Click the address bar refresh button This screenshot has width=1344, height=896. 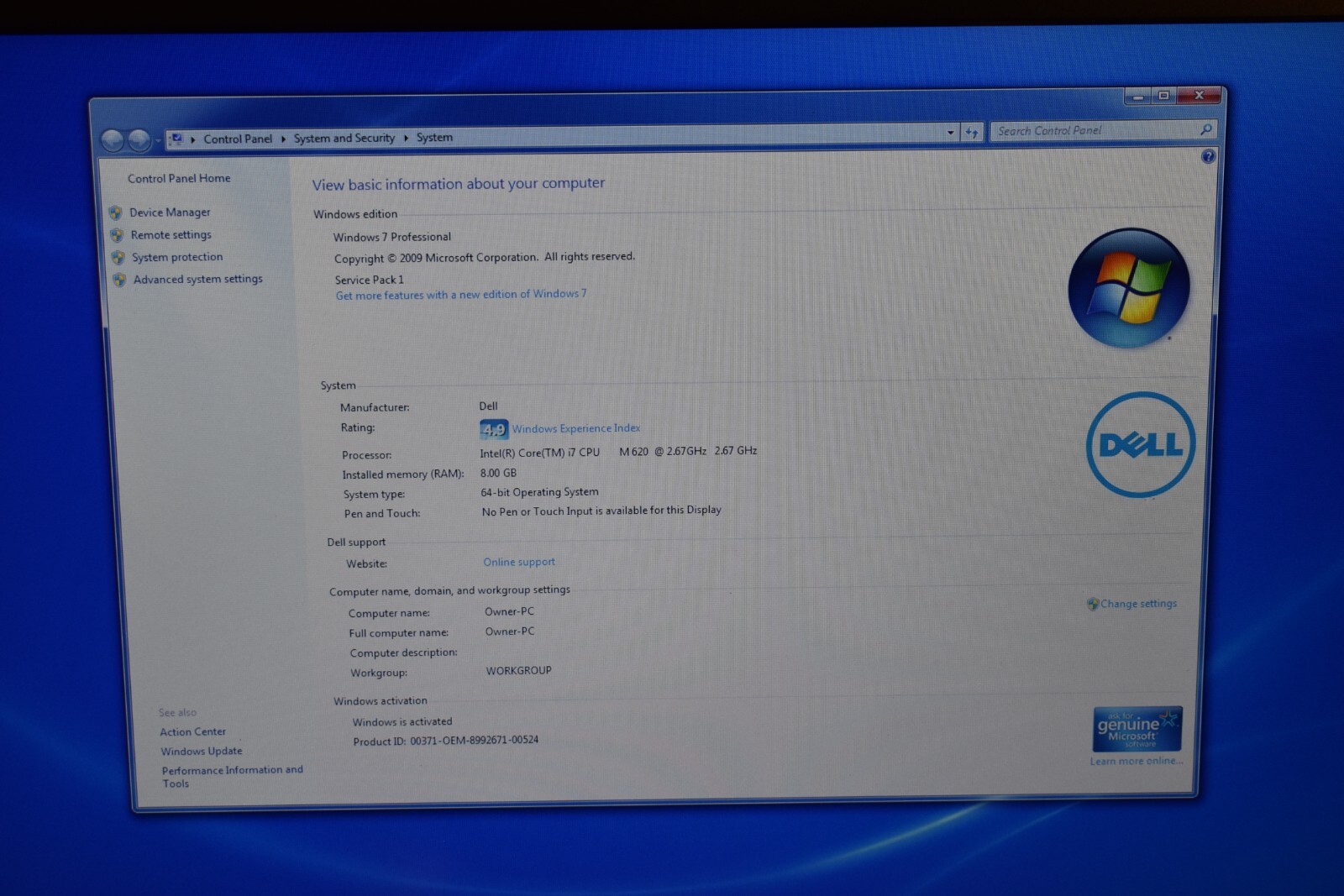(x=973, y=132)
